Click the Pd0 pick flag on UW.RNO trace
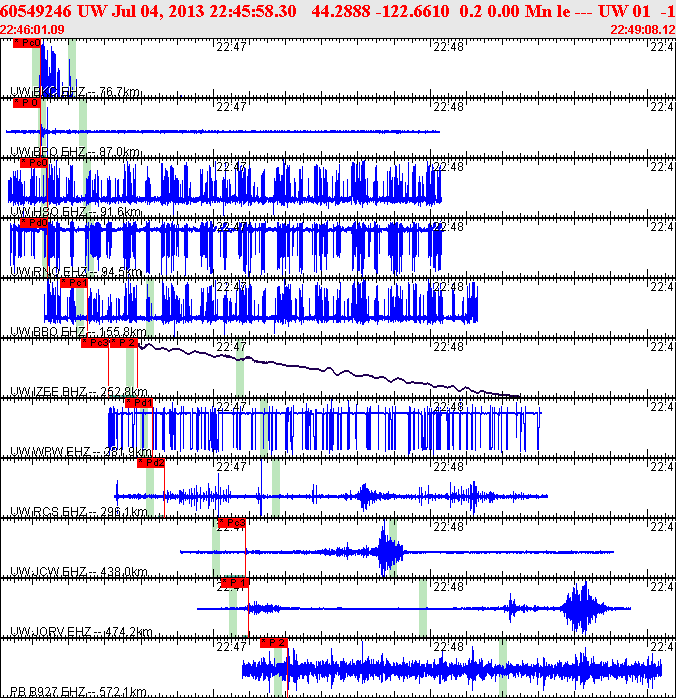This screenshot has height=698, width=676. click(x=33, y=223)
